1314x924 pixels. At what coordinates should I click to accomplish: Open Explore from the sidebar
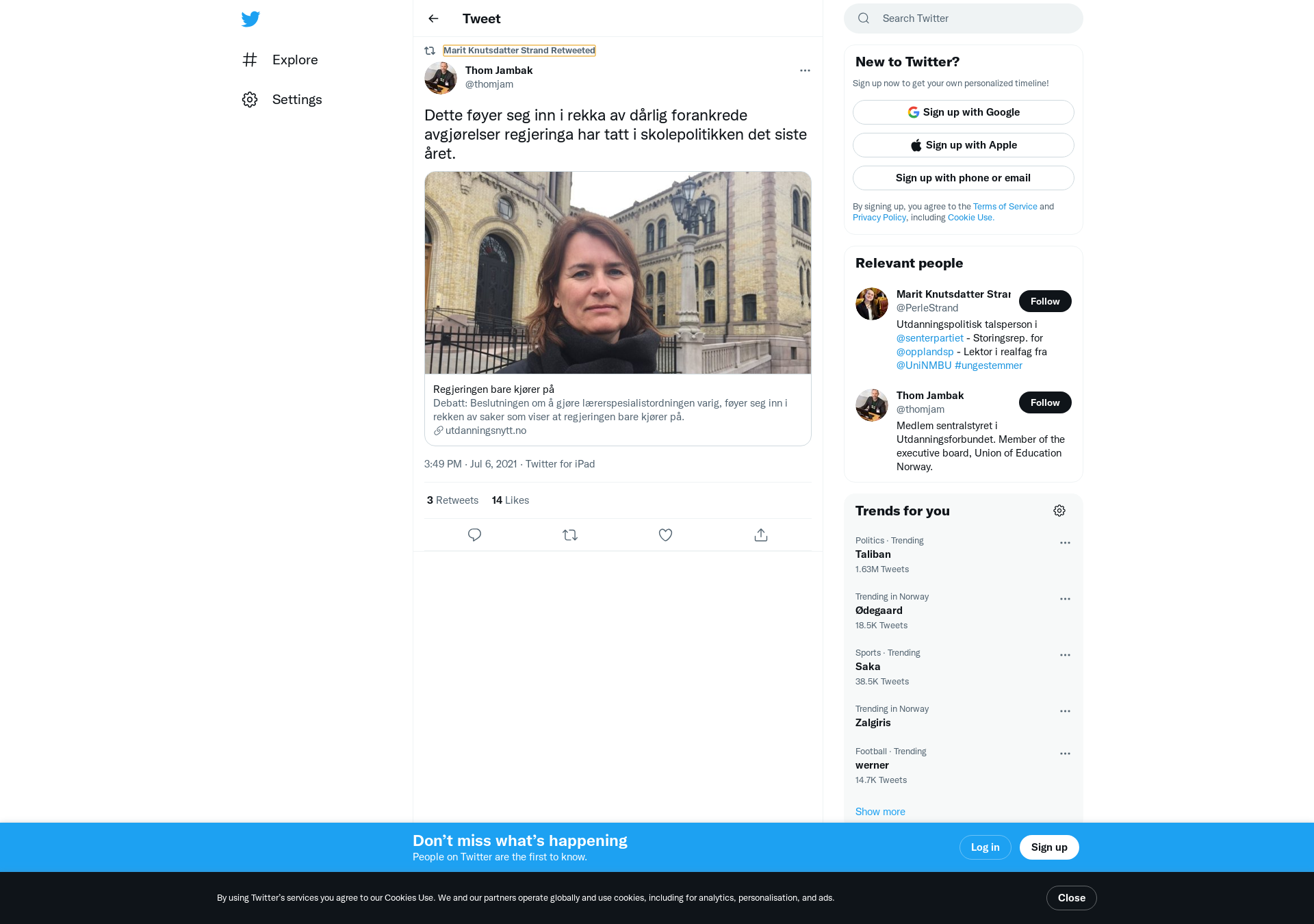(x=281, y=60)
